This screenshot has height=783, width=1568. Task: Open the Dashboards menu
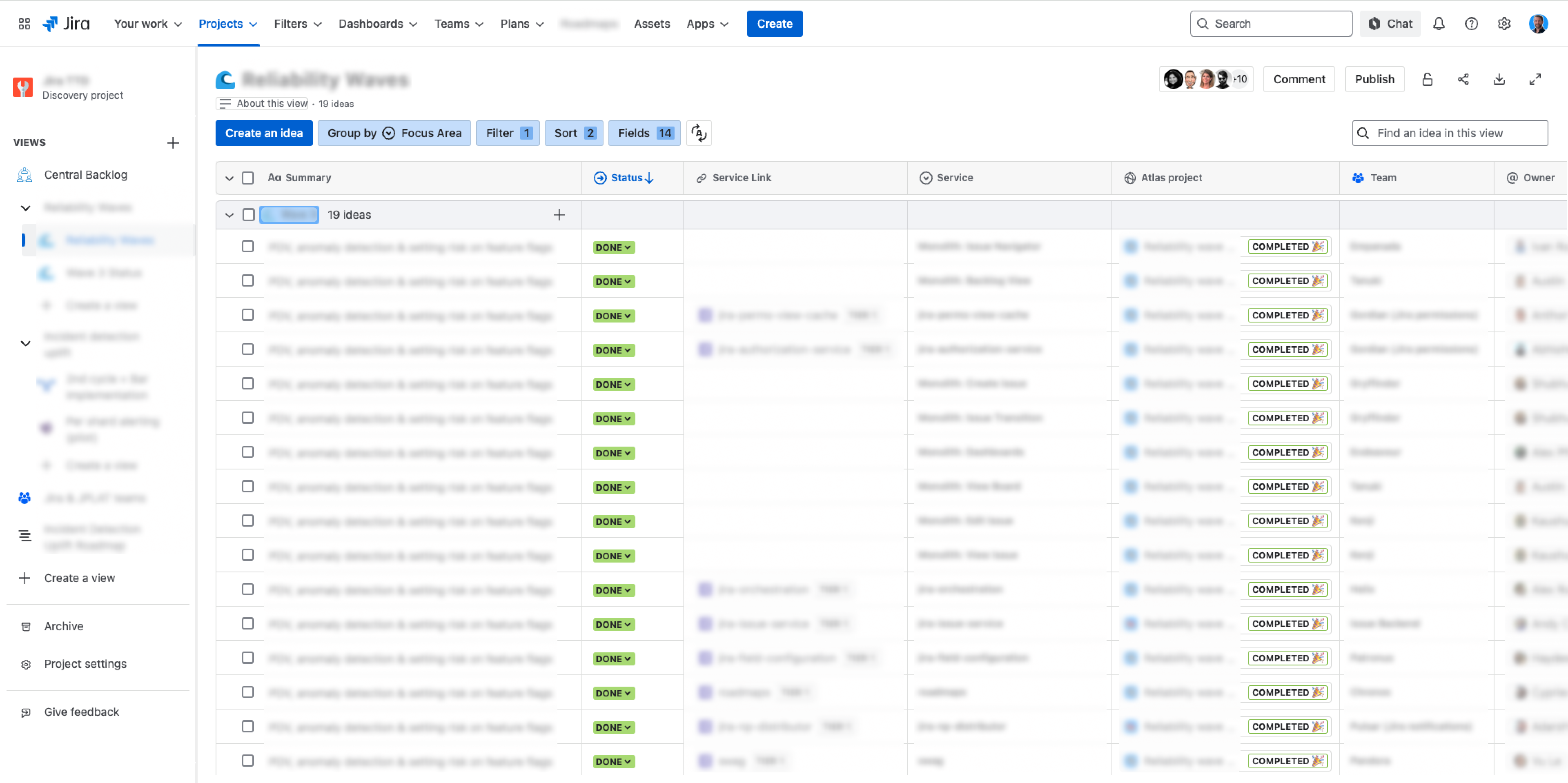(x=378, y=24)
